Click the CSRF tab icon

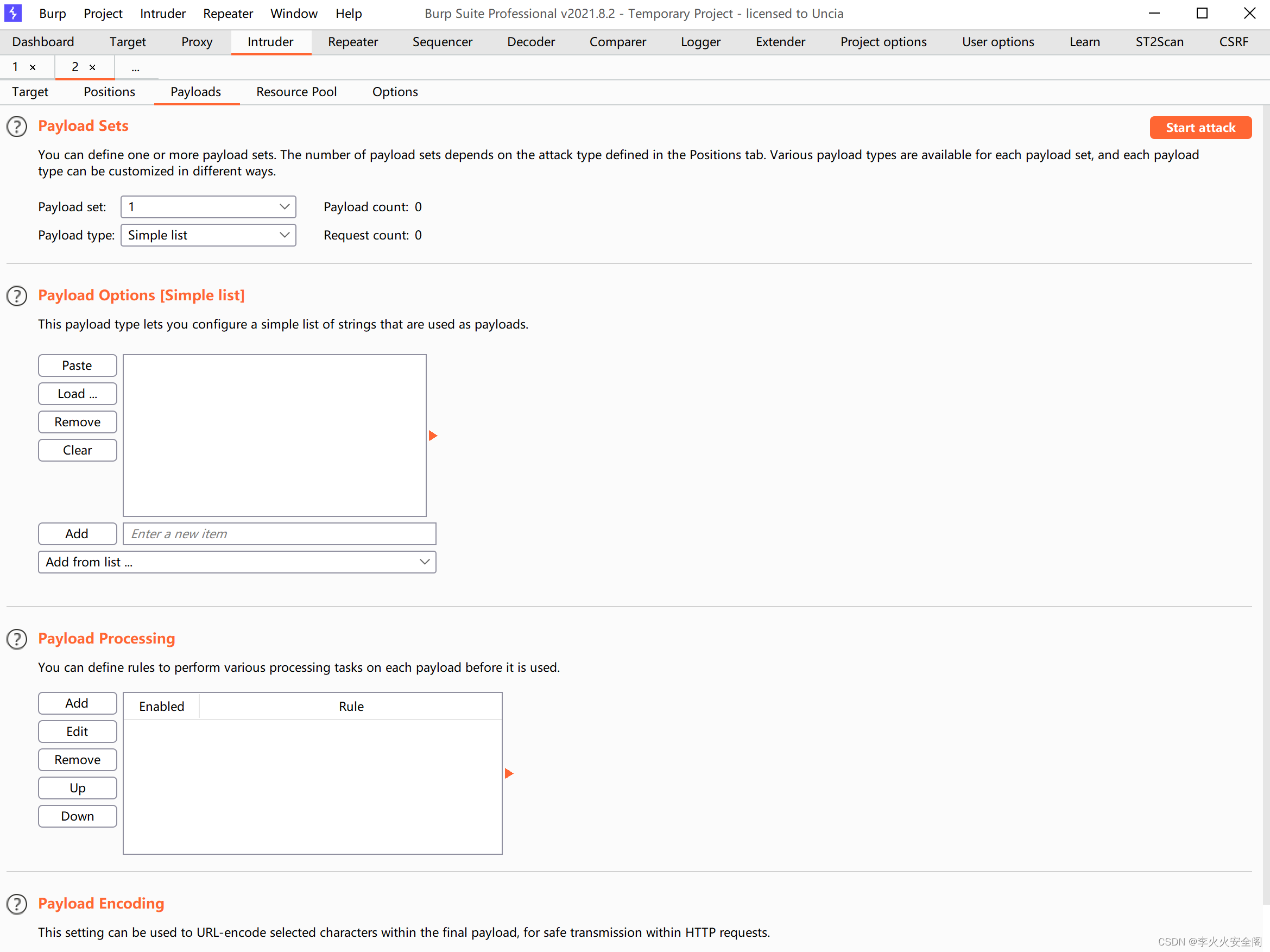(x=1233, y=42)
